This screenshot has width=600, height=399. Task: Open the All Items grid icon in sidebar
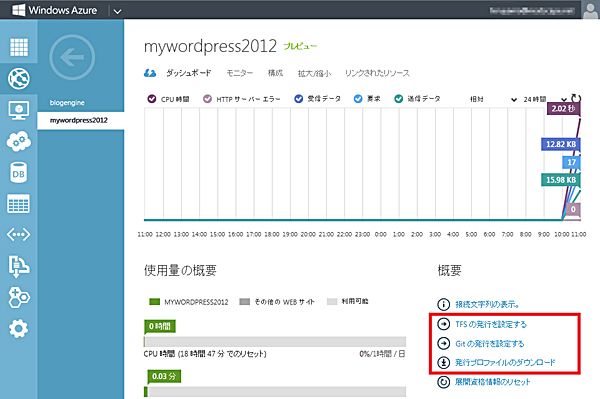click(x=19, y=47)
